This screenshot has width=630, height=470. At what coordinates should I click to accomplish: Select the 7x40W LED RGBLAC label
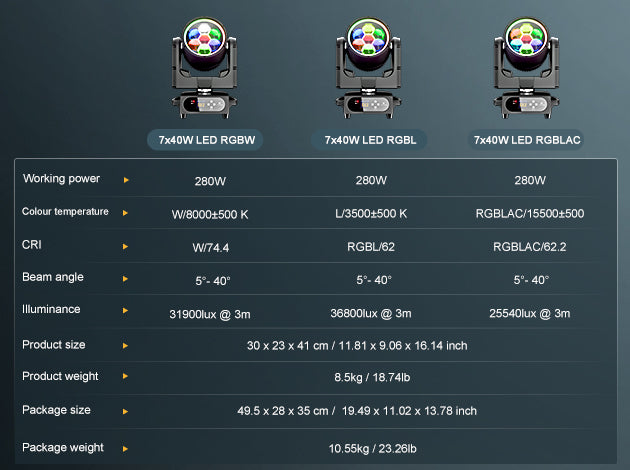point(528,140)
